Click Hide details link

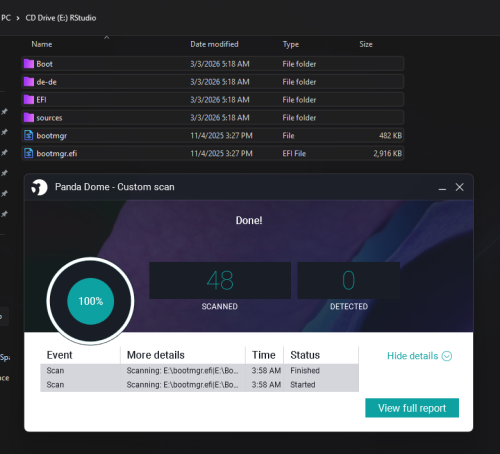click(413, 356)
